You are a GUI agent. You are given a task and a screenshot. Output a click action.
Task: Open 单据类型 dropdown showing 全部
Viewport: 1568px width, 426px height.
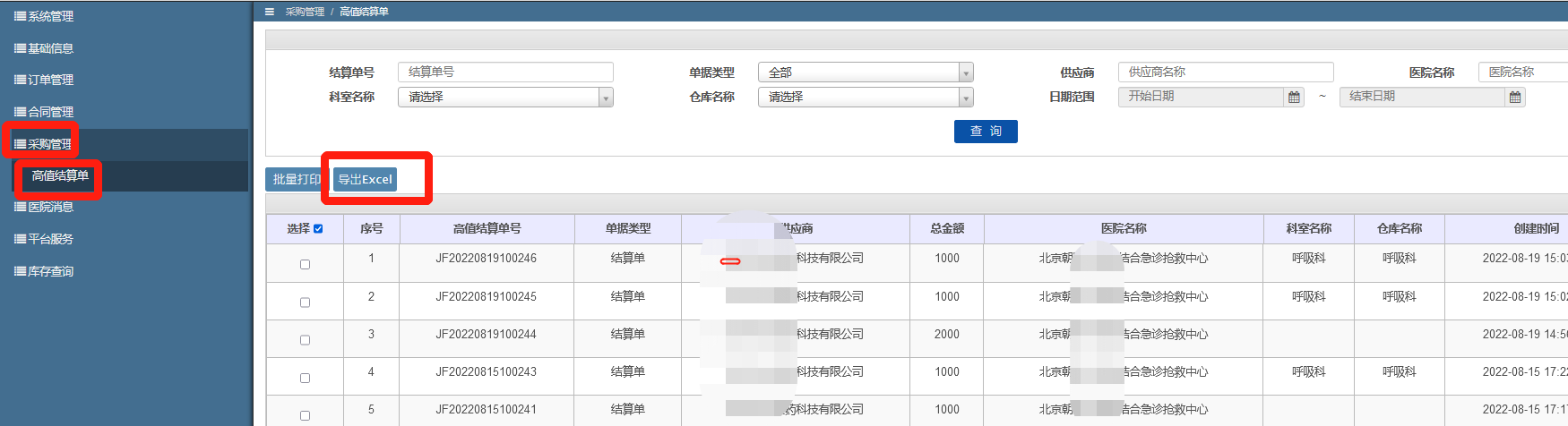pos(866,72)
